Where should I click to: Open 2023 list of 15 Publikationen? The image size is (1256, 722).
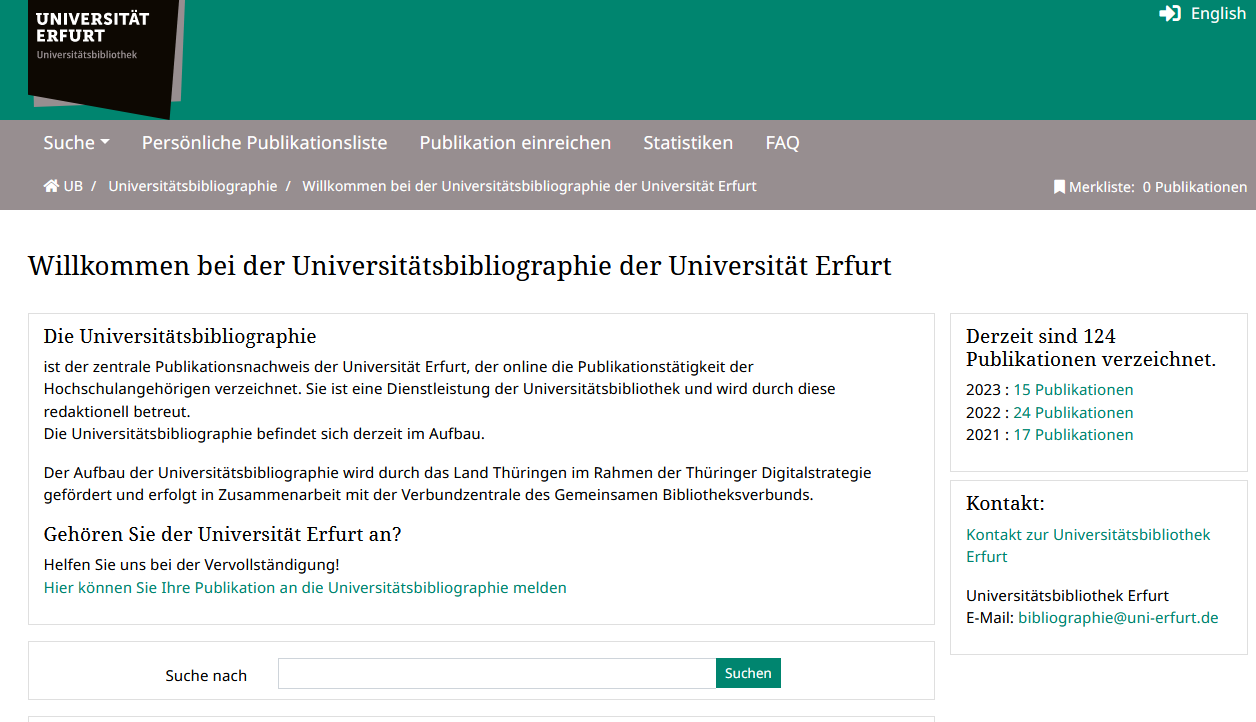(1073, 390)
